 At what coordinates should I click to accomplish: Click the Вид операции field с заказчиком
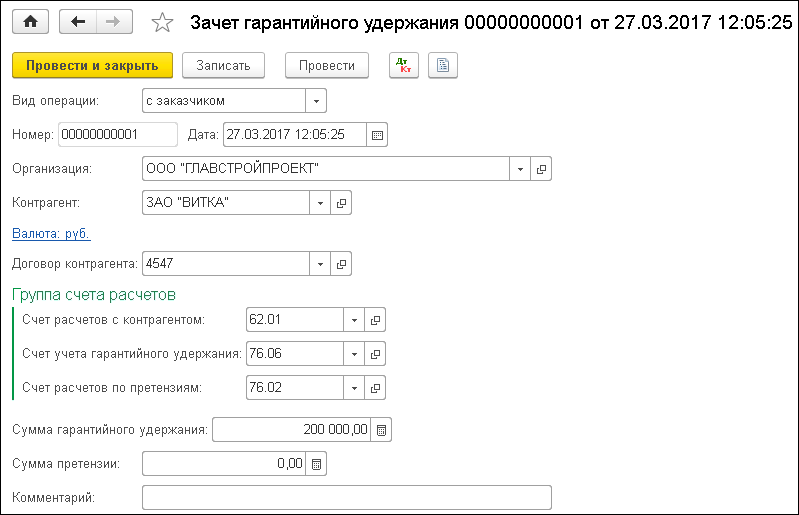coord(224,101)
